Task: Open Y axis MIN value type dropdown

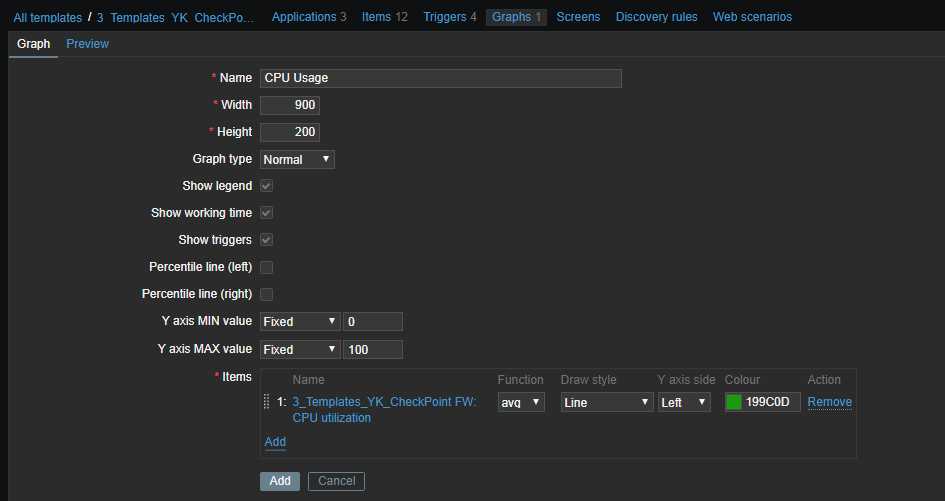Action: point(300,321)
